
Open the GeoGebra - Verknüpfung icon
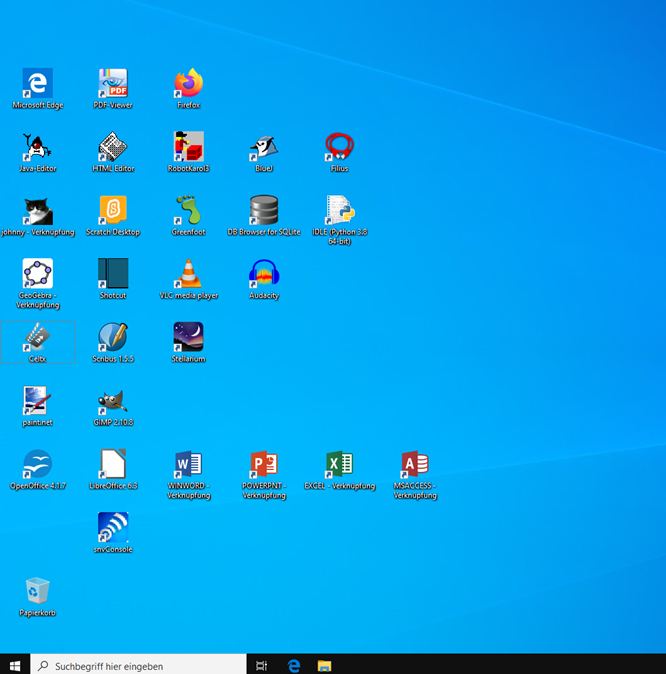coord(38,273)
